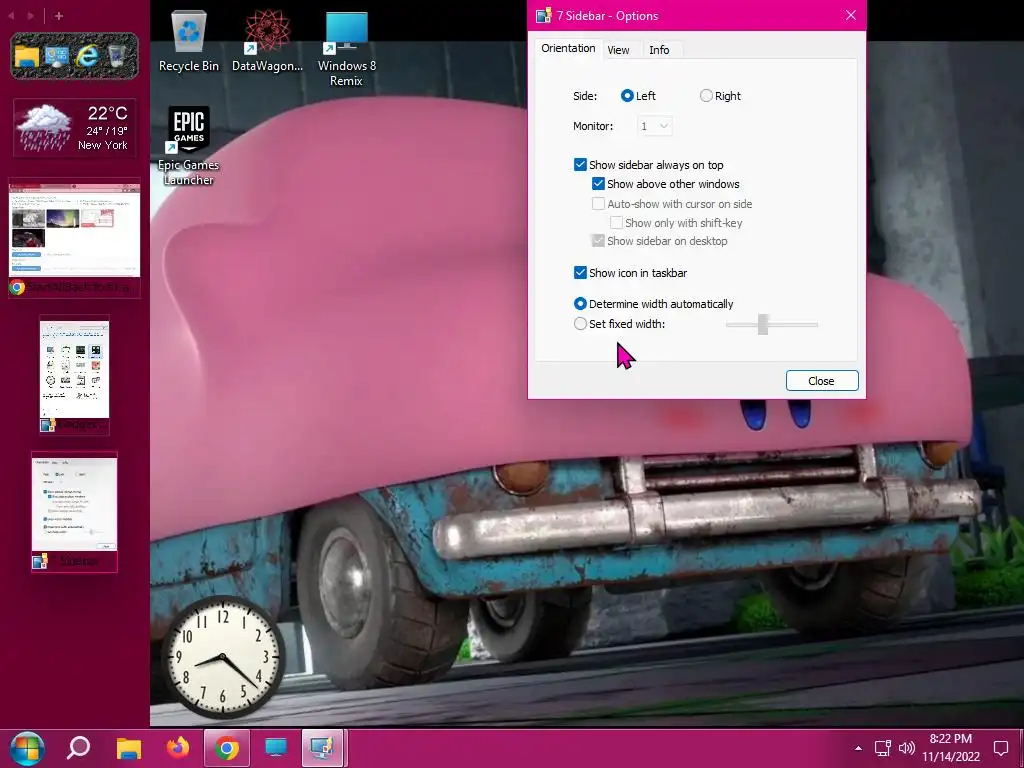Screen dimensions: 1024x768
Task: Switch to the Orientation tab
Action: [x=568, y=48]
